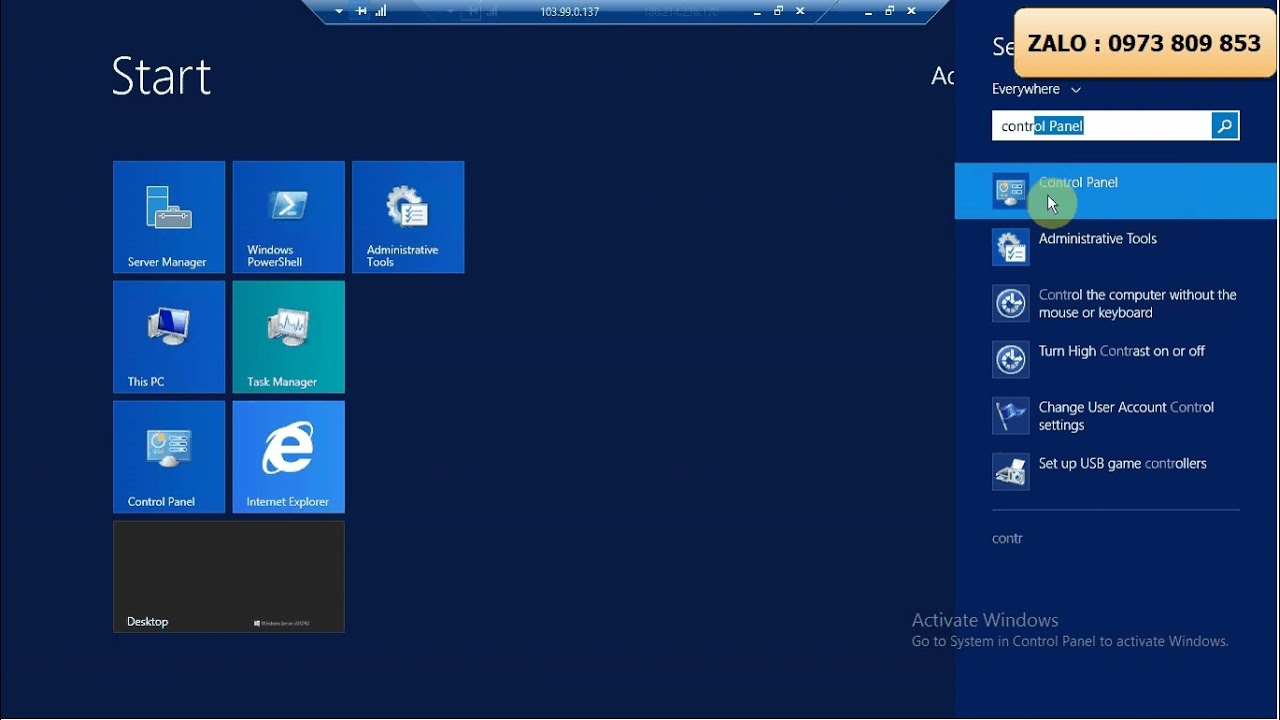Click the magnifier search button
The width and height of the screenshot is (1280, 720).
pos(1225,126)
